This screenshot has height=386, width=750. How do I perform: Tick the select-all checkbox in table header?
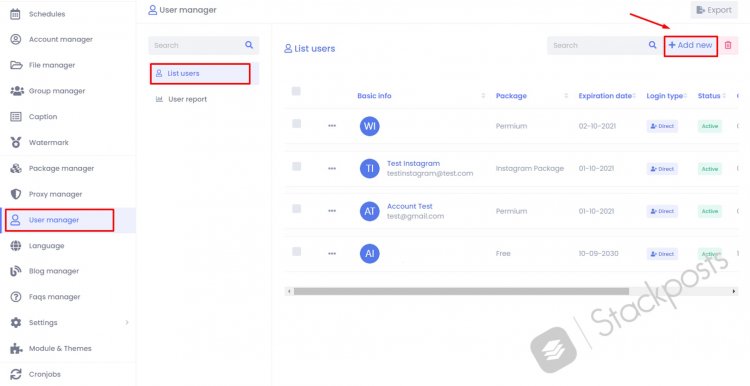(x=296, y=91)
